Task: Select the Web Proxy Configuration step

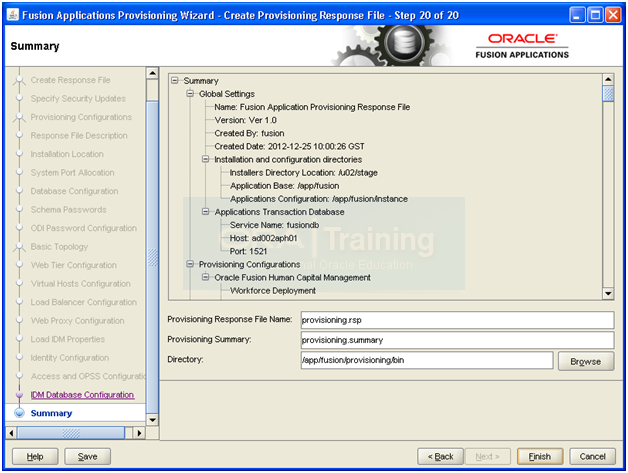Action: 77,321
